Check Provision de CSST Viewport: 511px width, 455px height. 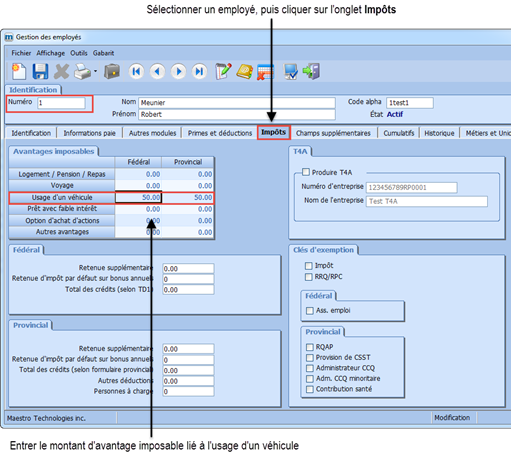coord(310,358)
